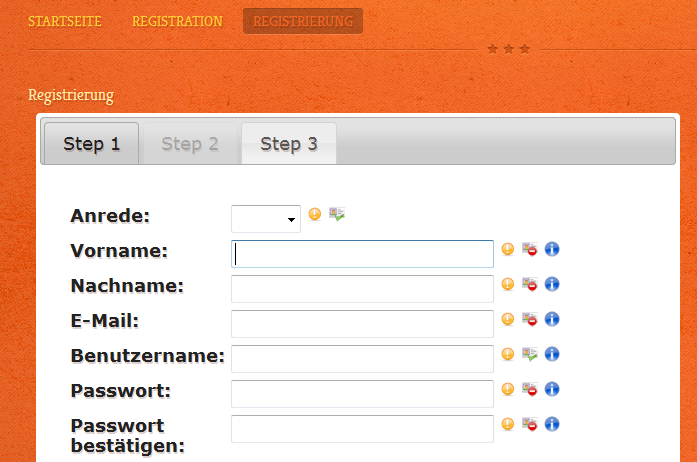
Task: Focus the Benutzername text field
Action: (x=362, y=359)
